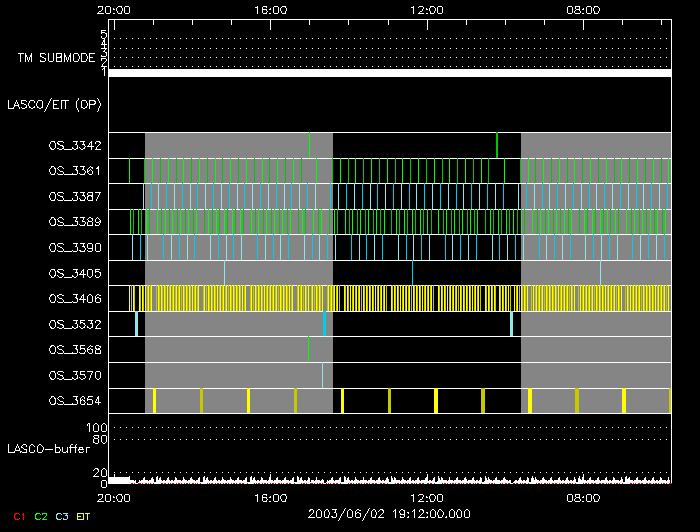The height and width of the screenshot is (532, 700).
Task: Click the LASCO/EIT (OP) label
Action: coord(55,104)
